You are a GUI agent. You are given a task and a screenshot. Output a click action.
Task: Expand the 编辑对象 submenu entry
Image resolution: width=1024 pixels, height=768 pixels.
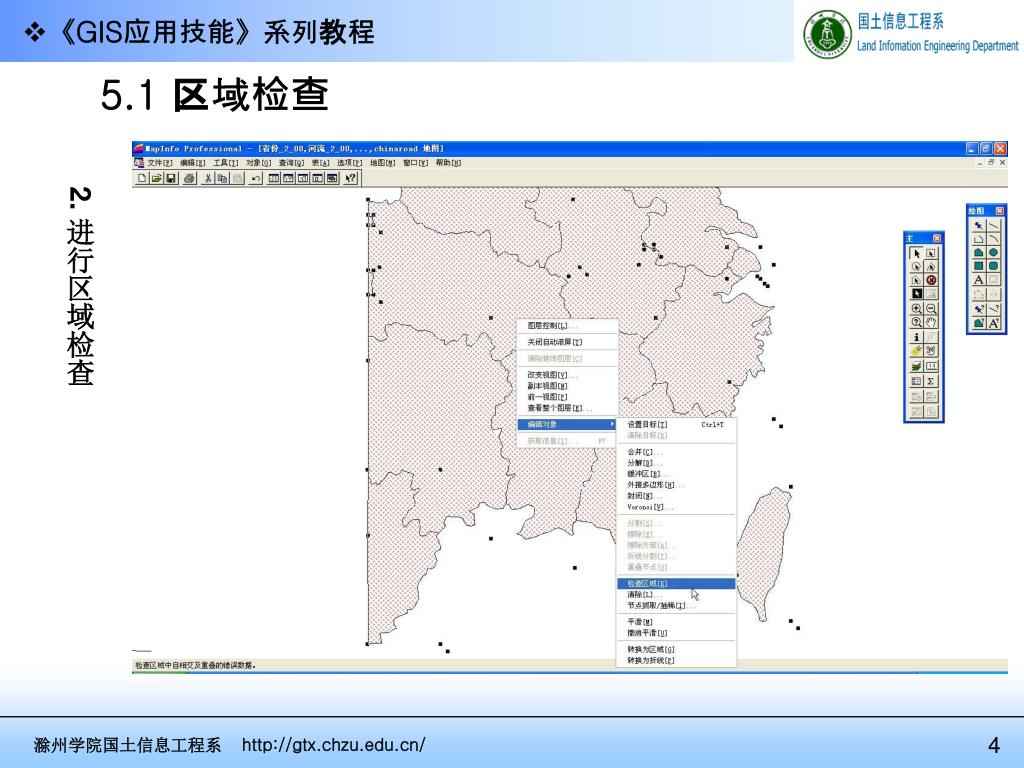[567, 424]
